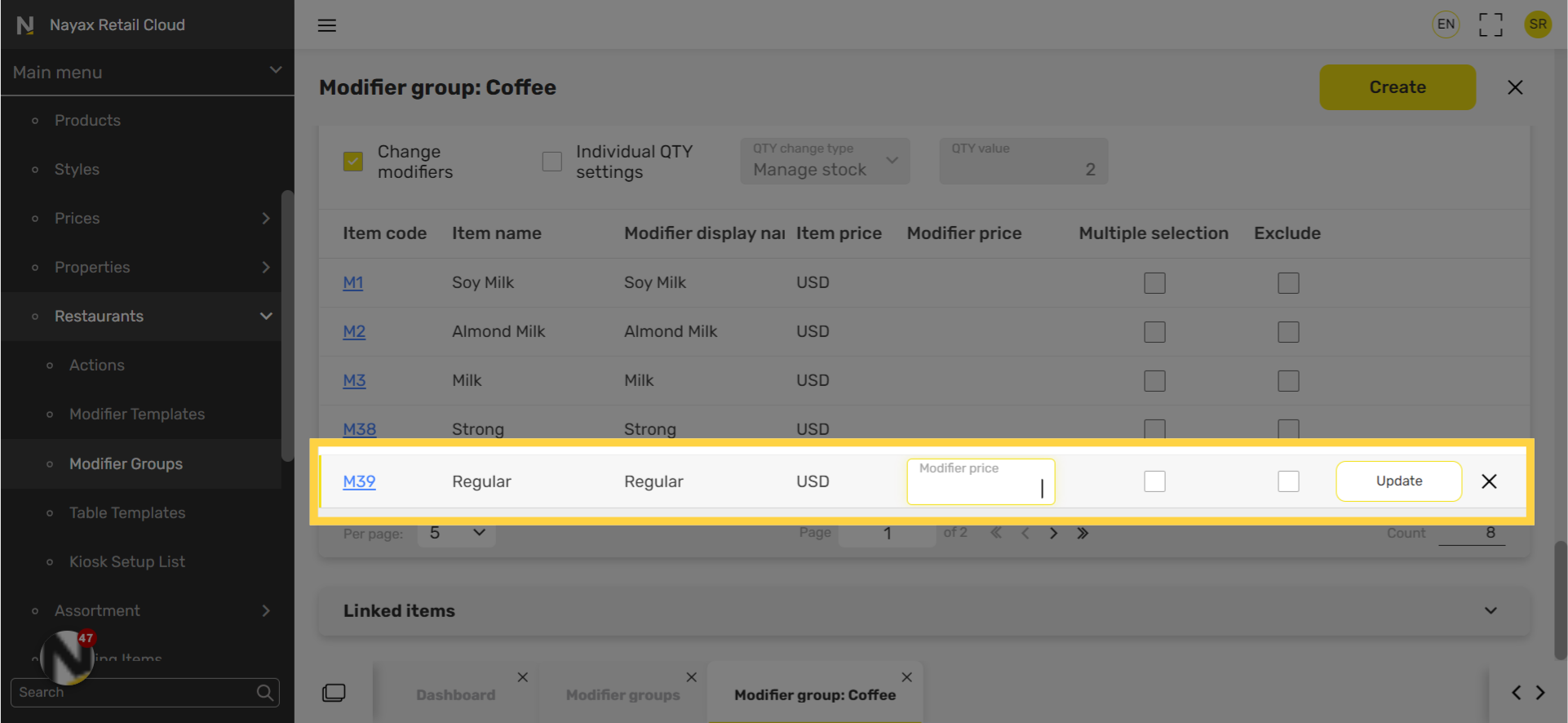Enable Individual QTY settings checkbox
Screen dimensions: 1568x723
tap(552, 162)
